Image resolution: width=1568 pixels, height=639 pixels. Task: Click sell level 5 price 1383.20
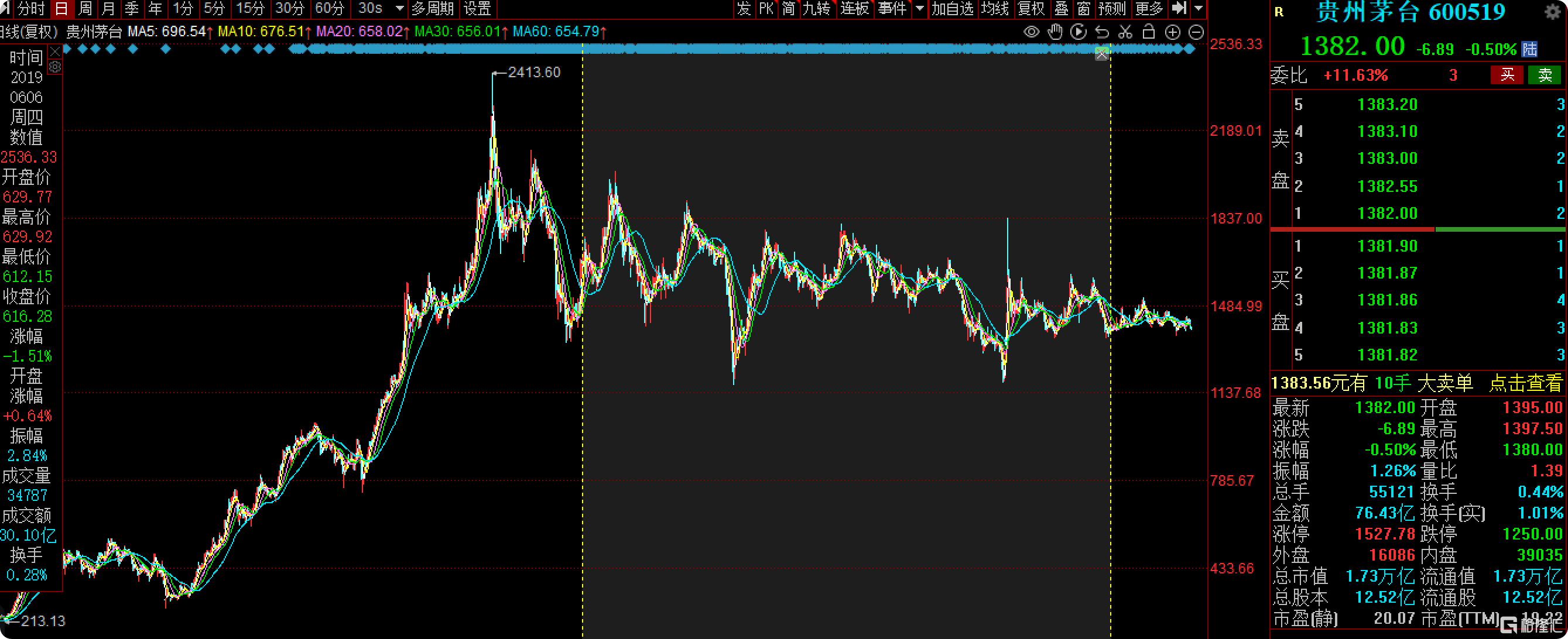tap(1387, 104)
